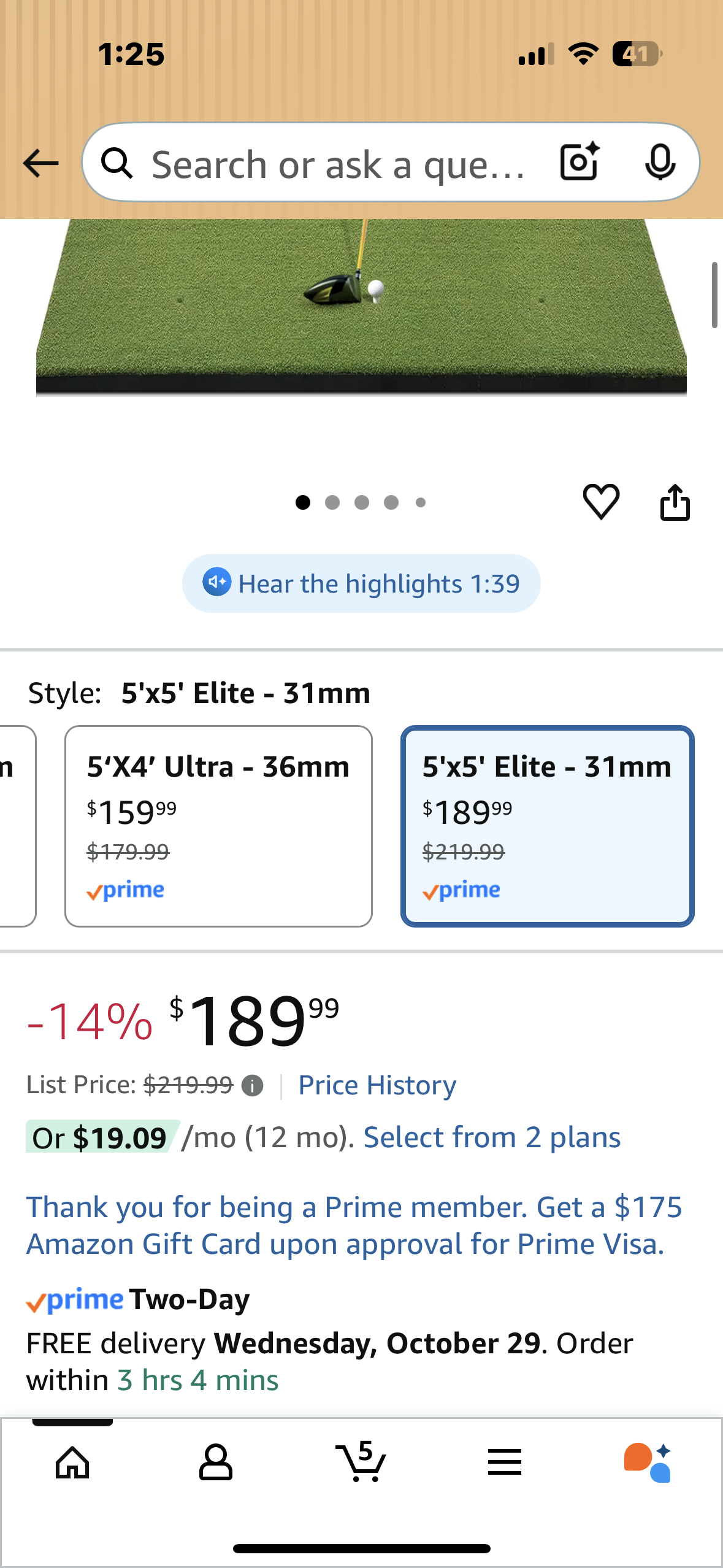The image size is (723, 1568).
Task: Launch the Rufus AI assistant icon
Action: 648,1462
